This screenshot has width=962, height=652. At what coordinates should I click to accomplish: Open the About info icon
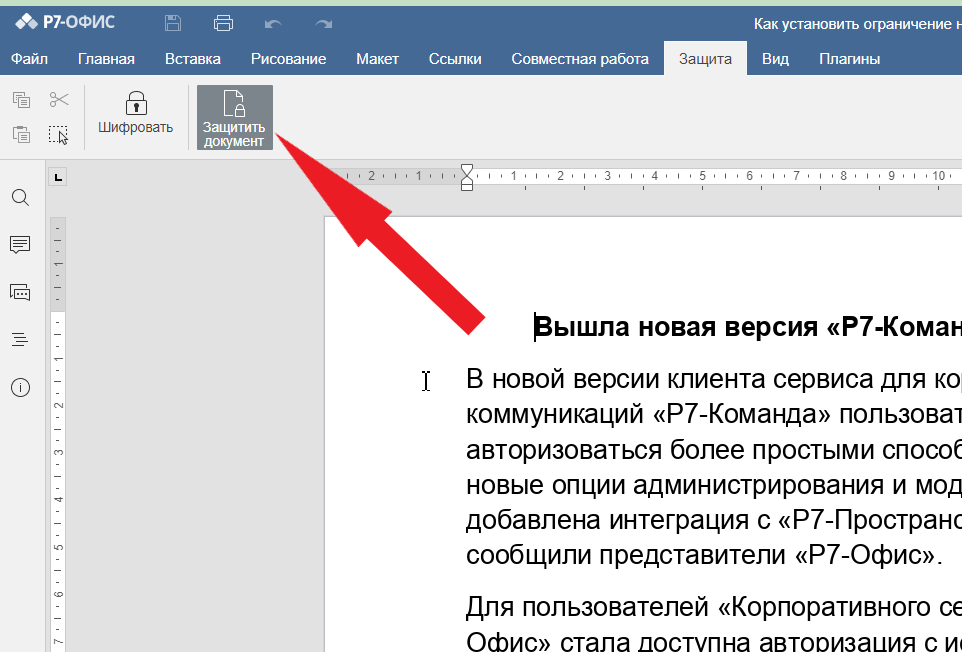(x=20, y=388)
